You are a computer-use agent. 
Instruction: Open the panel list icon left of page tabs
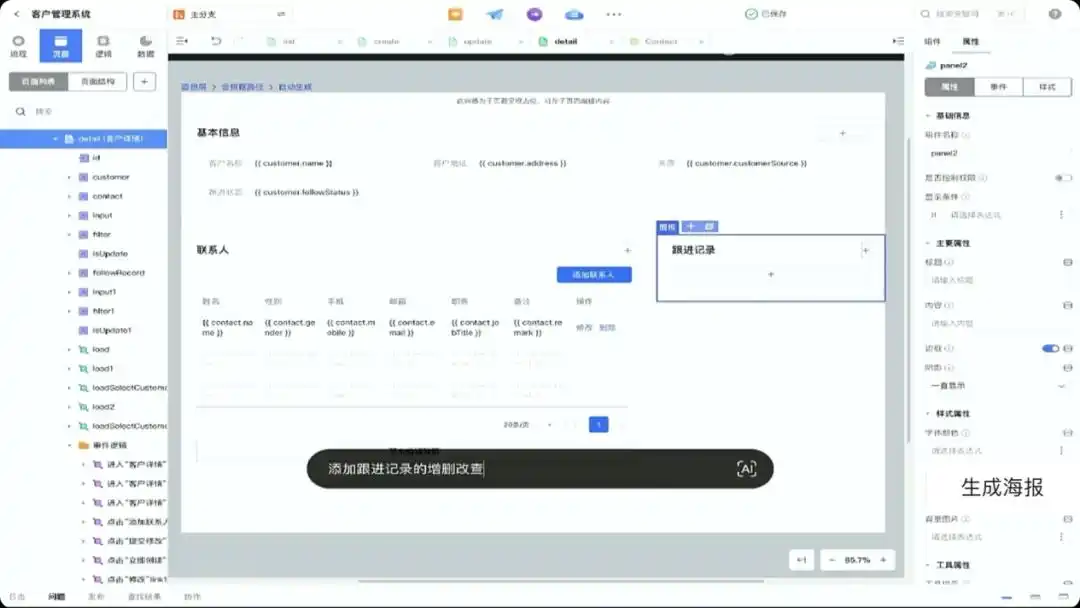[x=180, y=41]
